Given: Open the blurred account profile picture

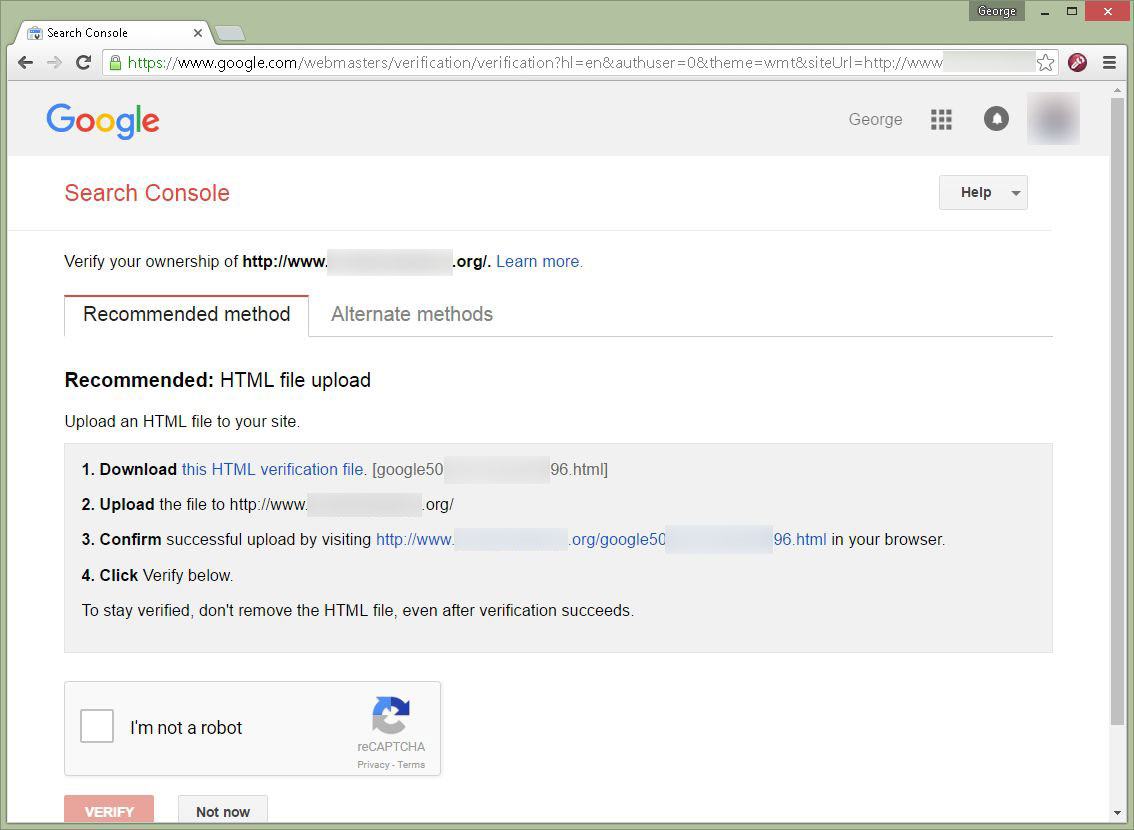Looking at the screenshot, I should point(1053,119).
